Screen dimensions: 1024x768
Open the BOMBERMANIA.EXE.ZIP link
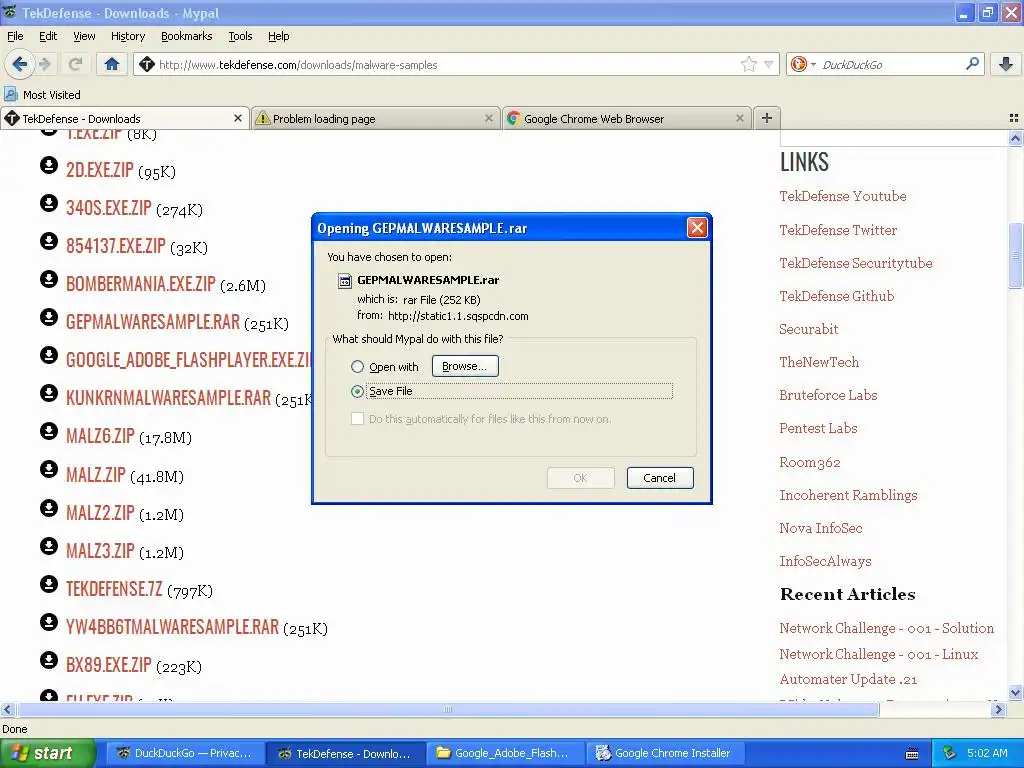140,284
